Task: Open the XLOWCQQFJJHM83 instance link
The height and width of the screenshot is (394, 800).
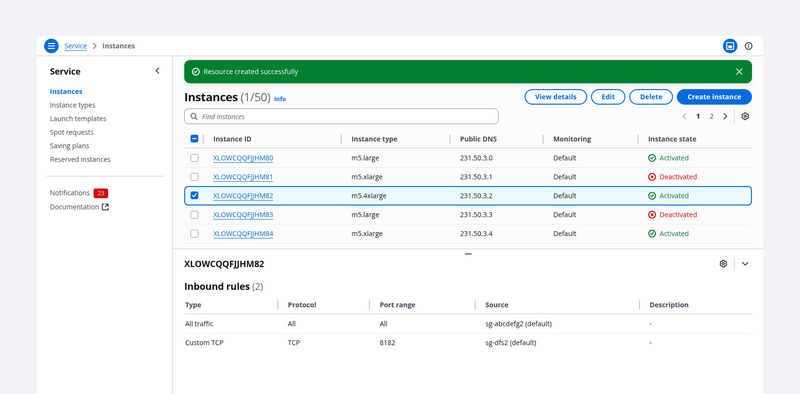Action: coord(243,215)
